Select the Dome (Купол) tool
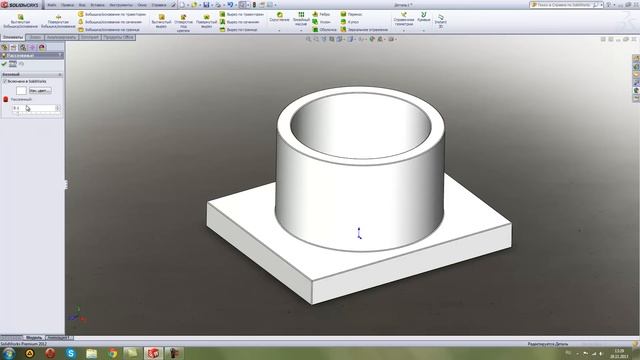Screen dimensions: 640x360 click(x=350, y=22)
